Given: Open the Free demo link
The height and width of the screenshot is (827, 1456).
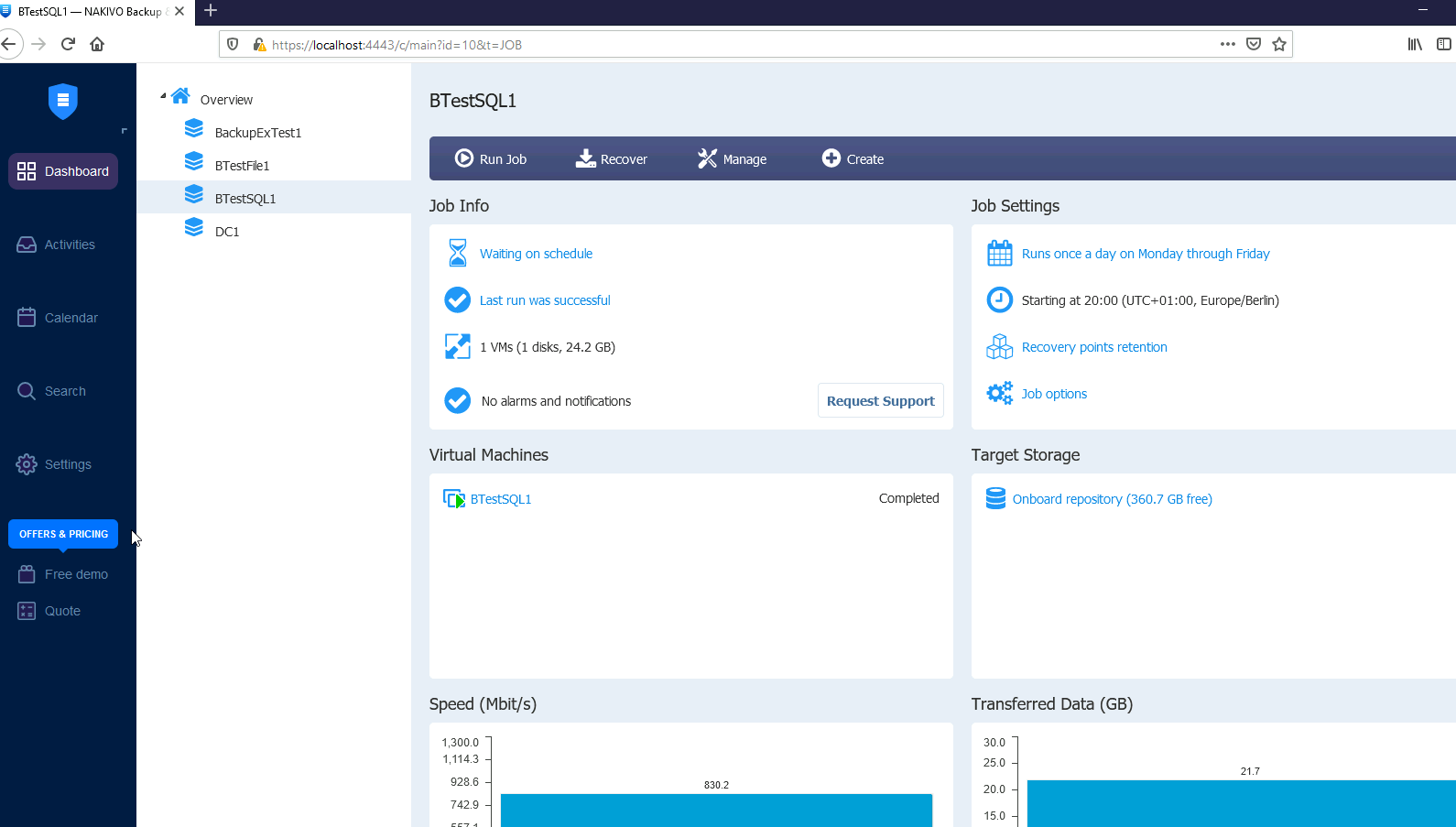Looking at the screenshot, I should coord(62,574).
